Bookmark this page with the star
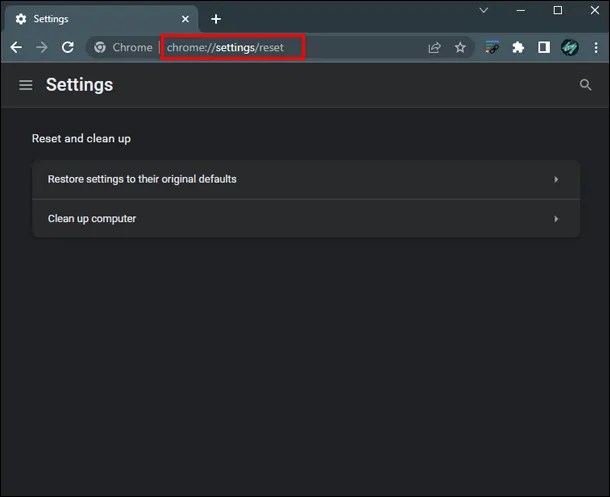Viewport: 610px width, 497px height. click(x=460, y=47)
